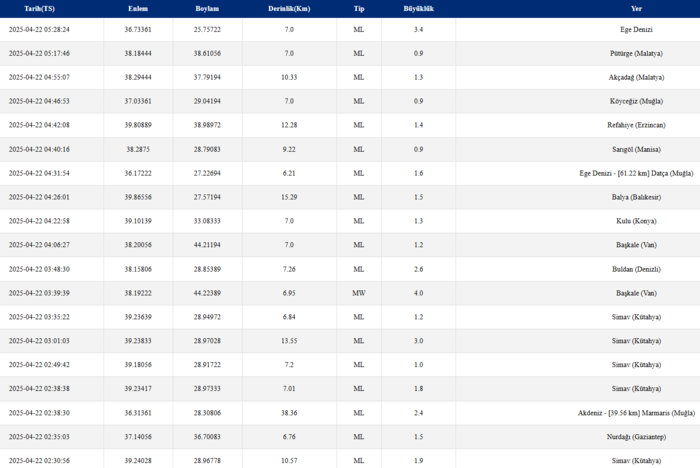Click depth value 38.36
Image resolution: width=700 pixels, height=468 pixels.
(289, 413)
